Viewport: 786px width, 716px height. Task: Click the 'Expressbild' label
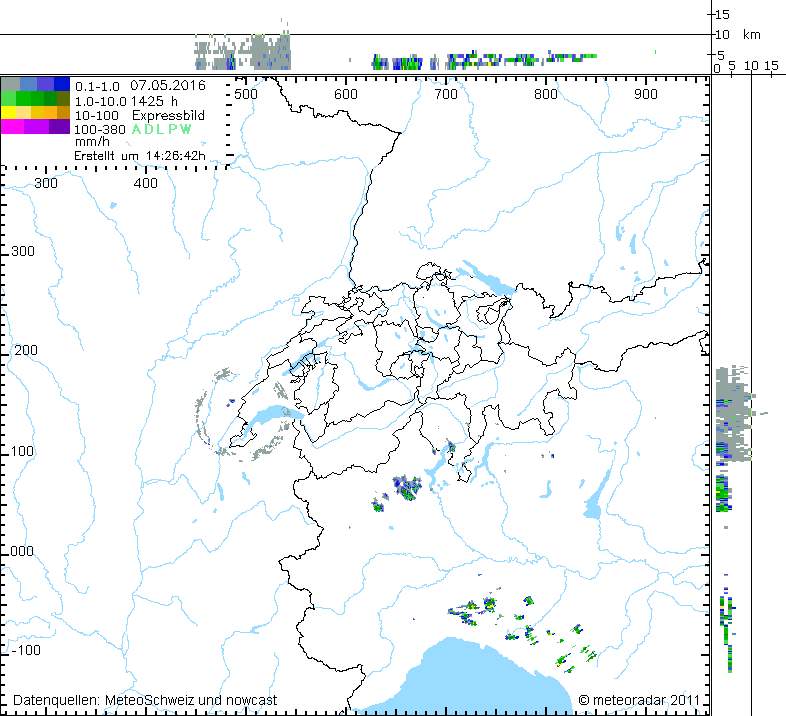[x=168, y=115]
